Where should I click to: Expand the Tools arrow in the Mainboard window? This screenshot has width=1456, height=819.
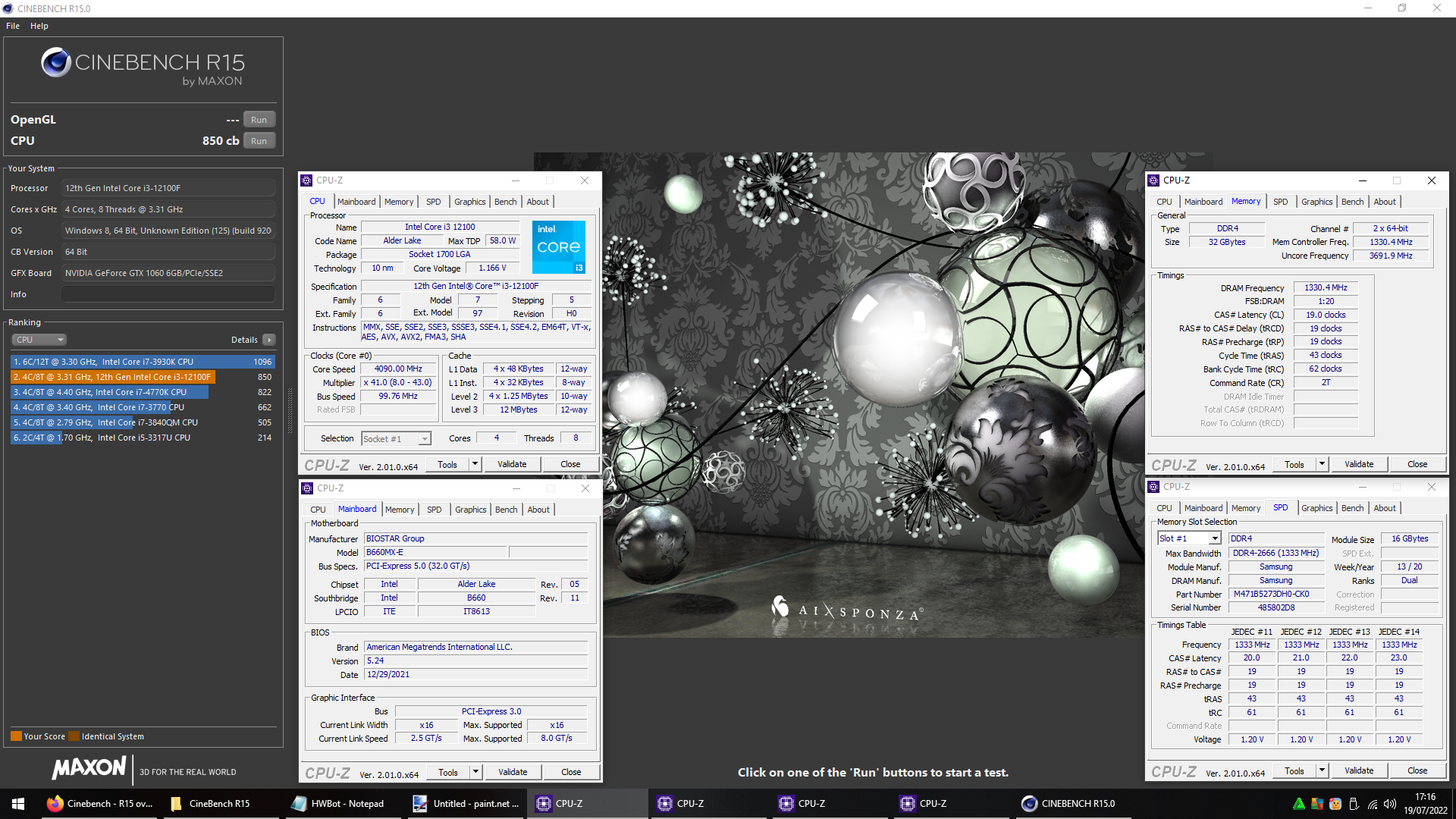[475, 772]
